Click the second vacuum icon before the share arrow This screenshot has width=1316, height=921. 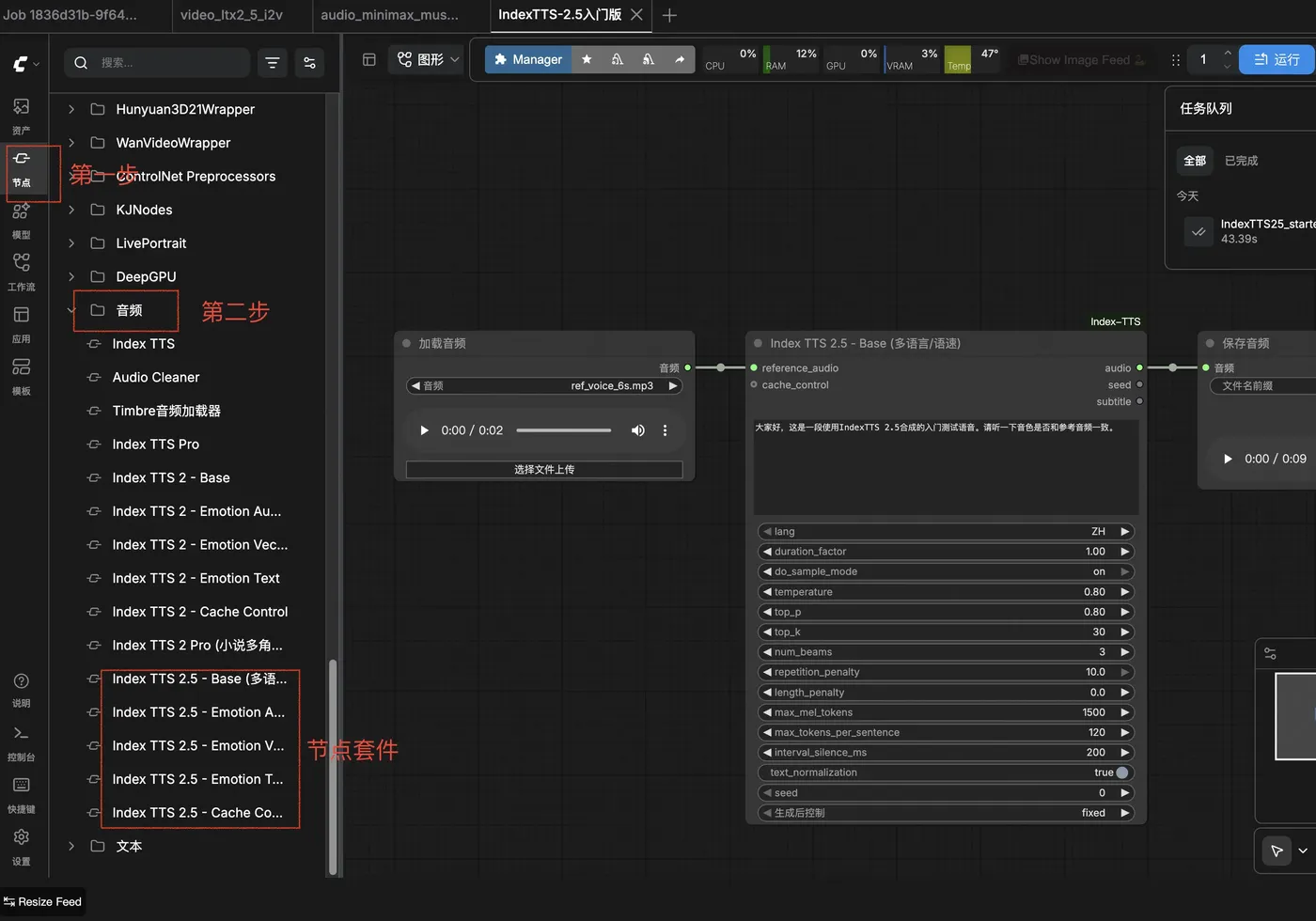point(649,59)
